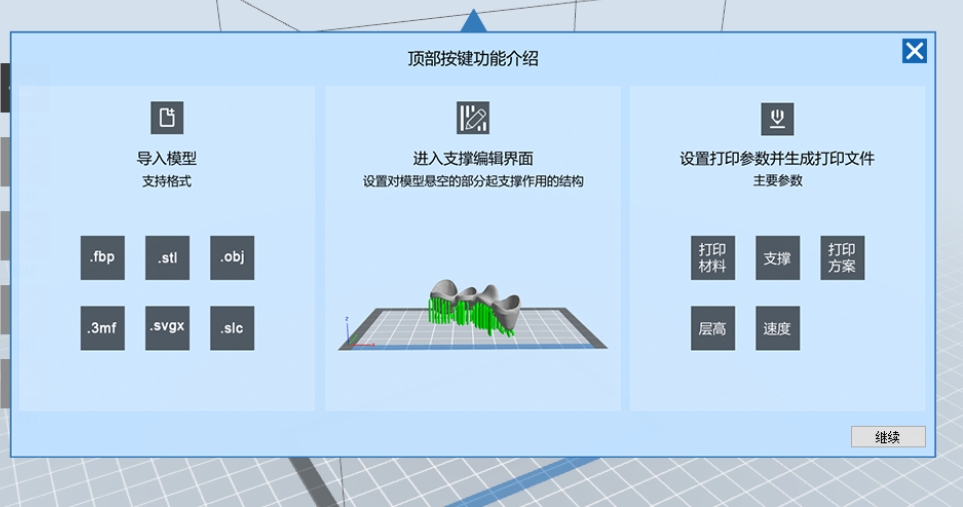The height and width of the screenshot is (507, 963).
Task: Click the support editing interface icon
Action: 473,117
